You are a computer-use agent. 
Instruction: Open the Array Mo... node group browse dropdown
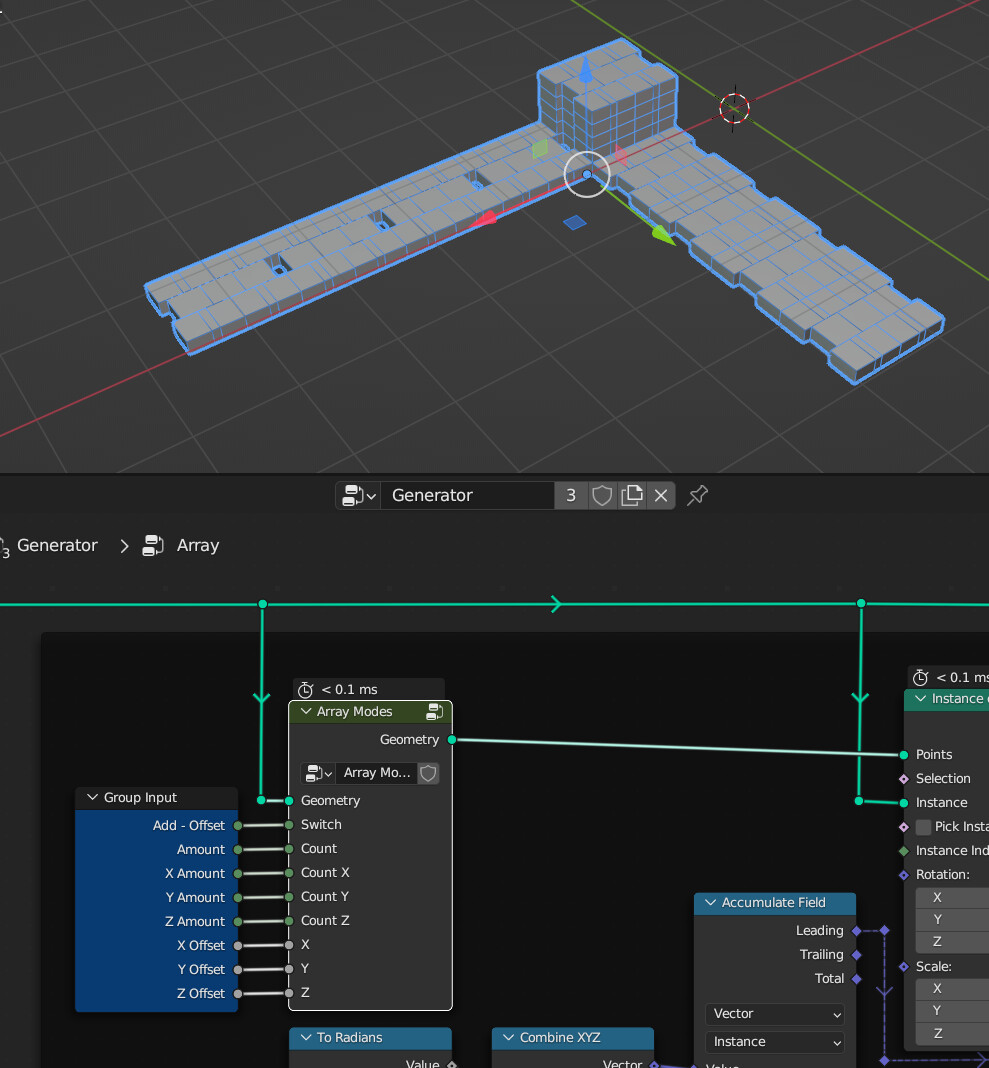pyautogui.click(x=318, y=773)
